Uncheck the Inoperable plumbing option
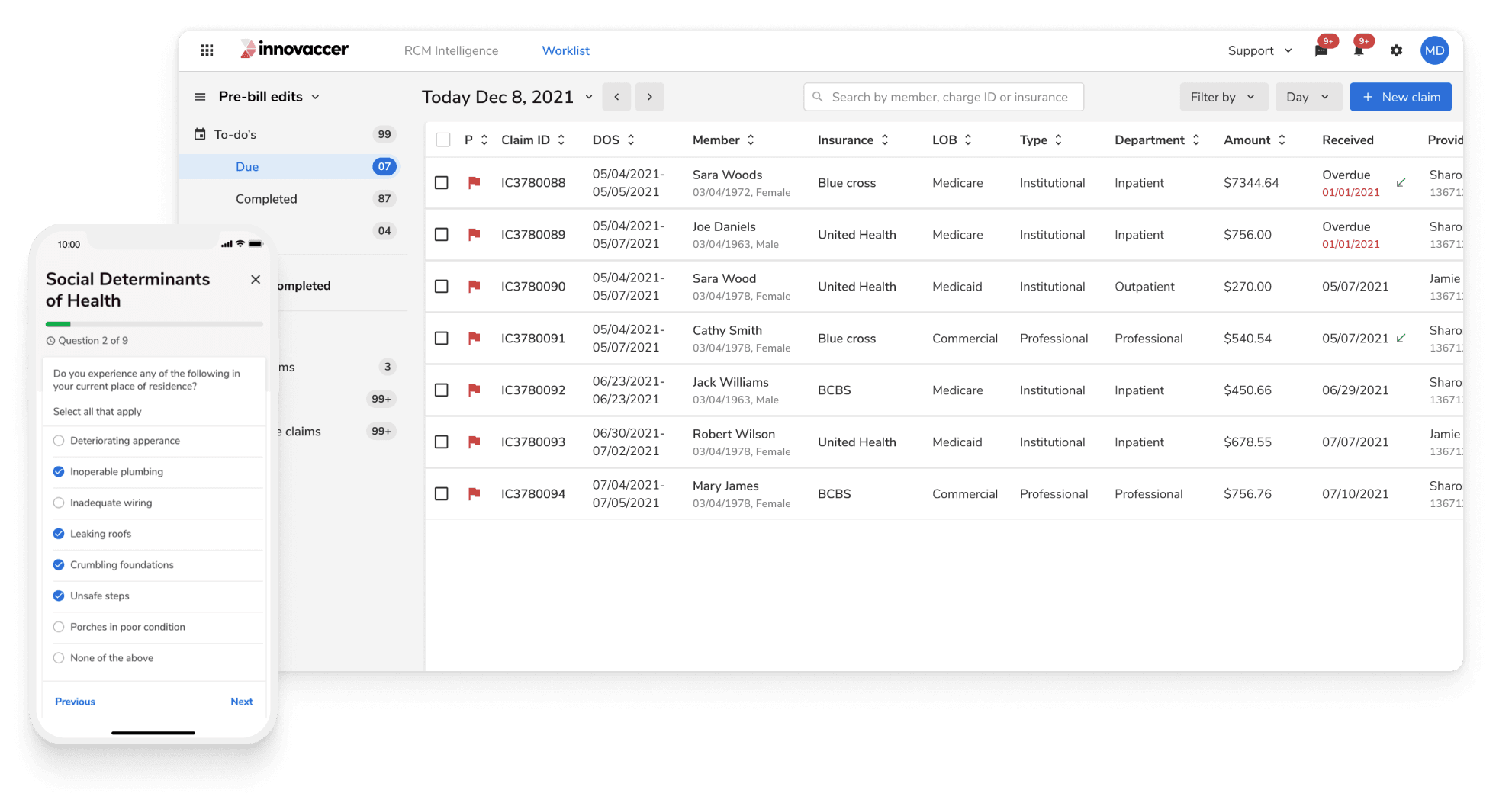The image size is (1512, 806). pyautogui.click(x=59, y=471)
